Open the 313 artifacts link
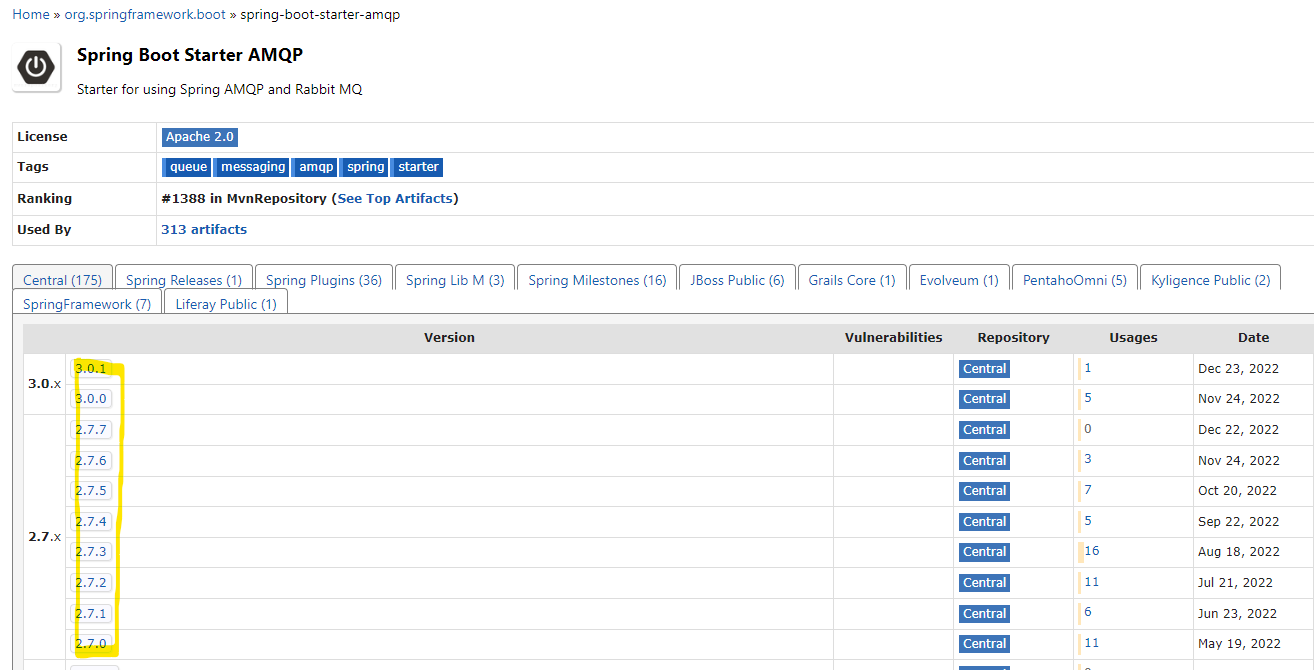 (204, 230)
